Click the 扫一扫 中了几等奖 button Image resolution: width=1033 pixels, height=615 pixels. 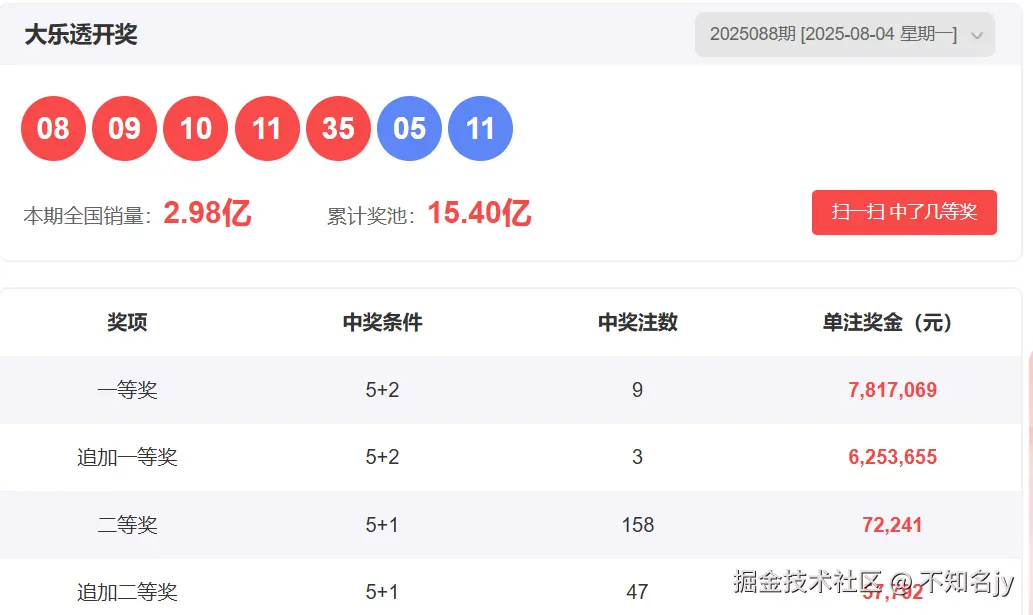903,212
